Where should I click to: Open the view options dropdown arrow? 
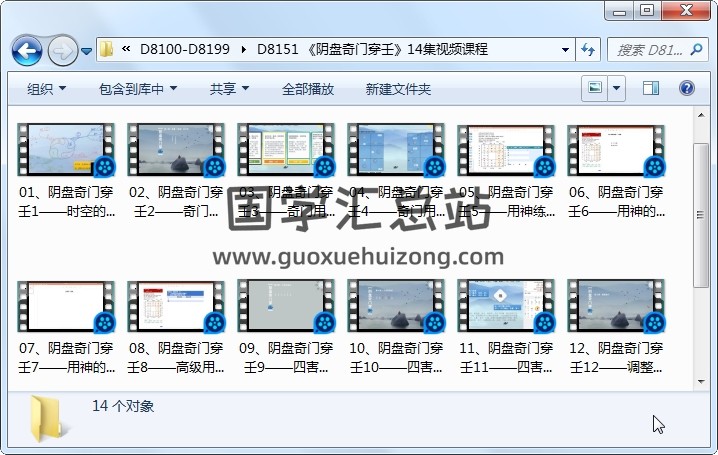[x=616, y=89]
